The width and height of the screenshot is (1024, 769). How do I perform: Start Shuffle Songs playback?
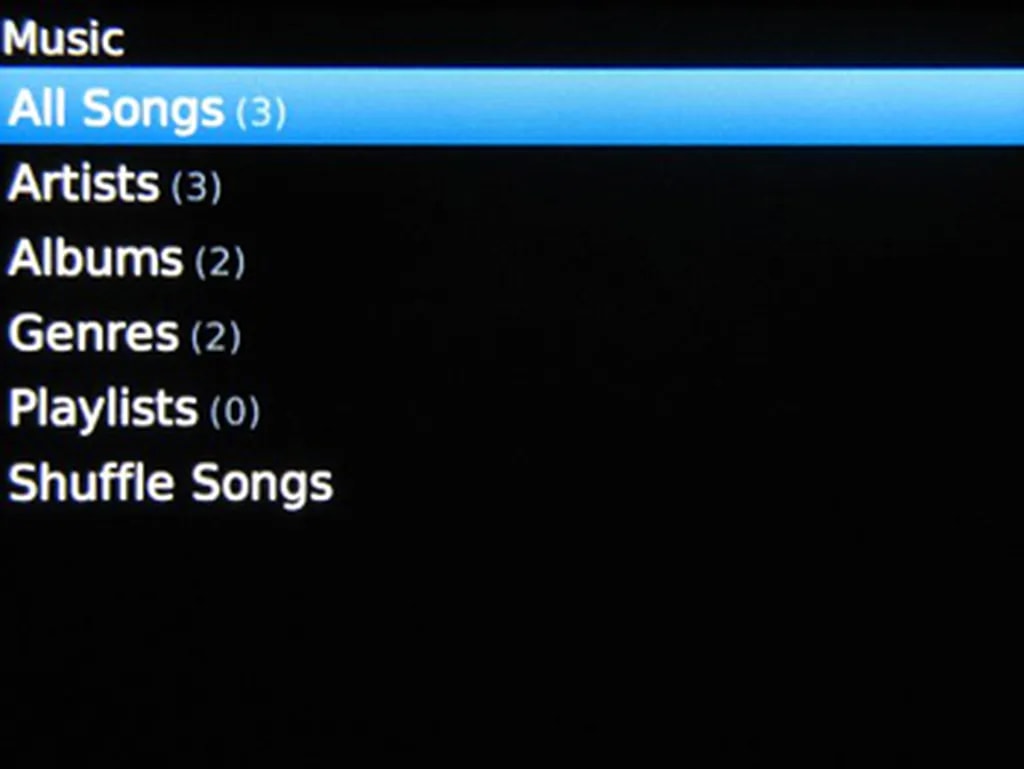[170, 484]
